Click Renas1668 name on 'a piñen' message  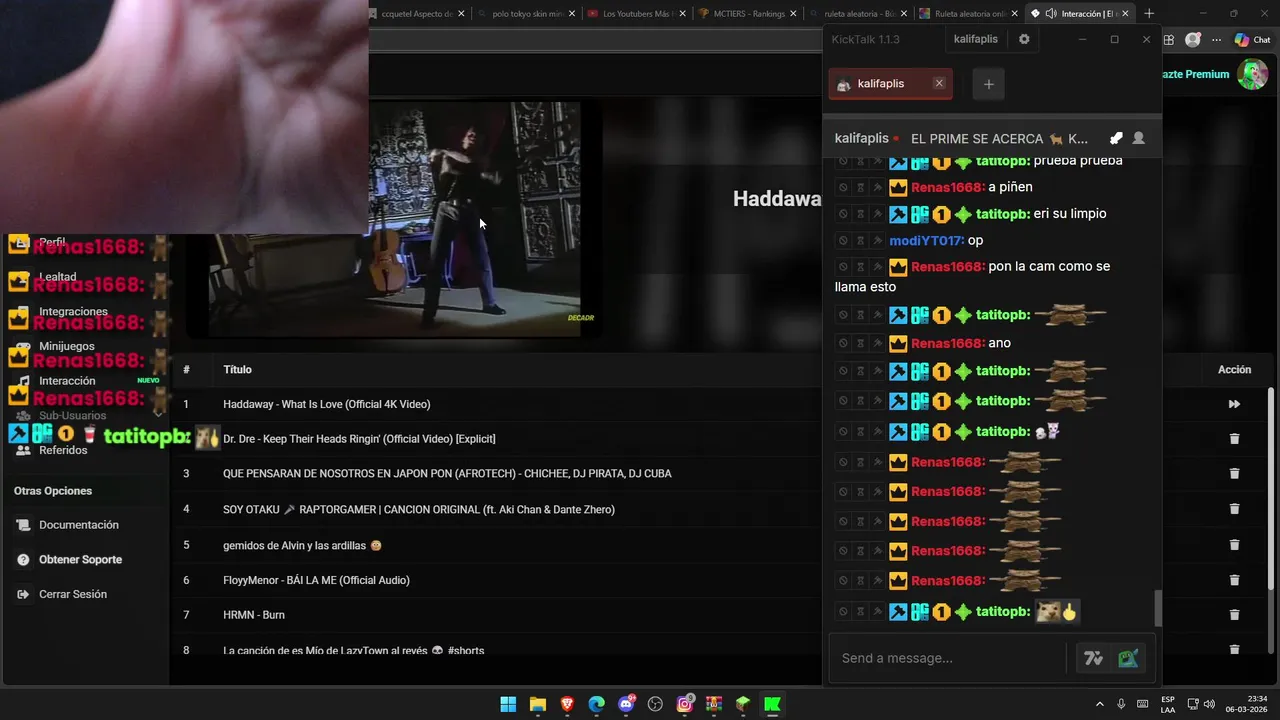pyautogui.click(x=948, y=187)
